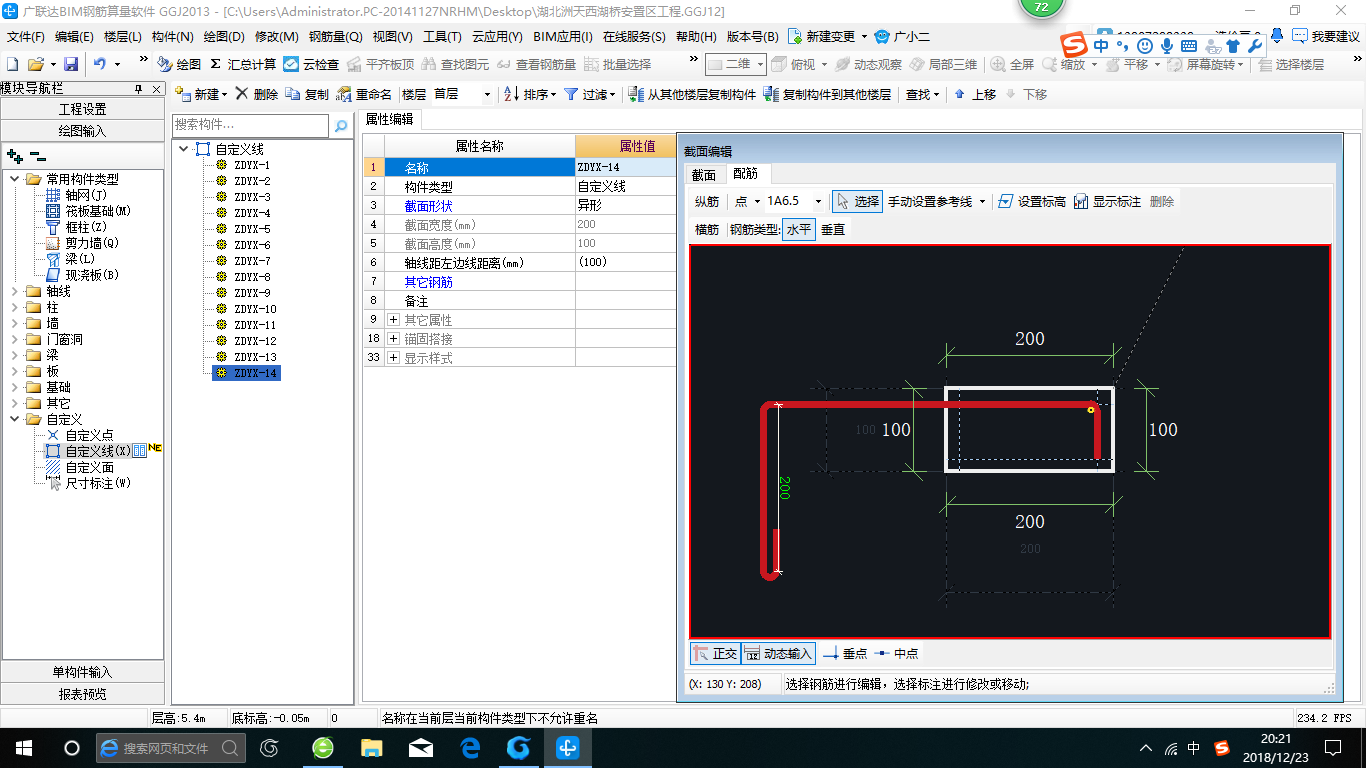Expand the 轴线 tree folder
Screen dimensions: 1366x768
pyautogui.click(x=16, y=292)
